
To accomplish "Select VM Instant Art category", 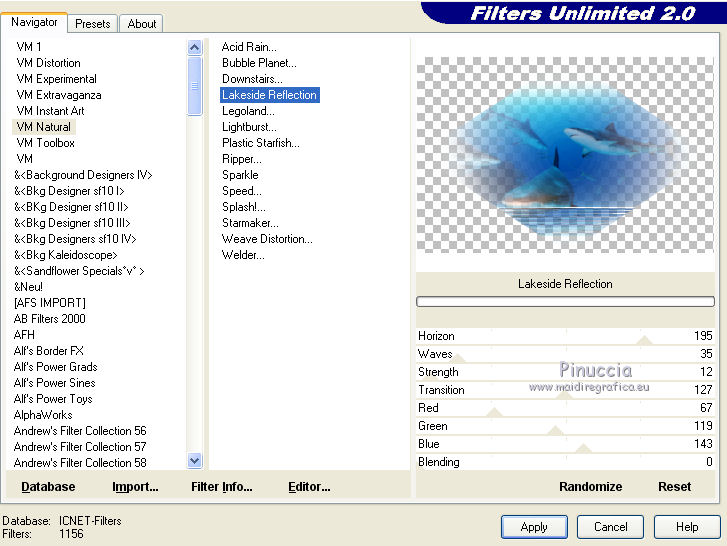I will pyautogui.click(x=50, y=111).
